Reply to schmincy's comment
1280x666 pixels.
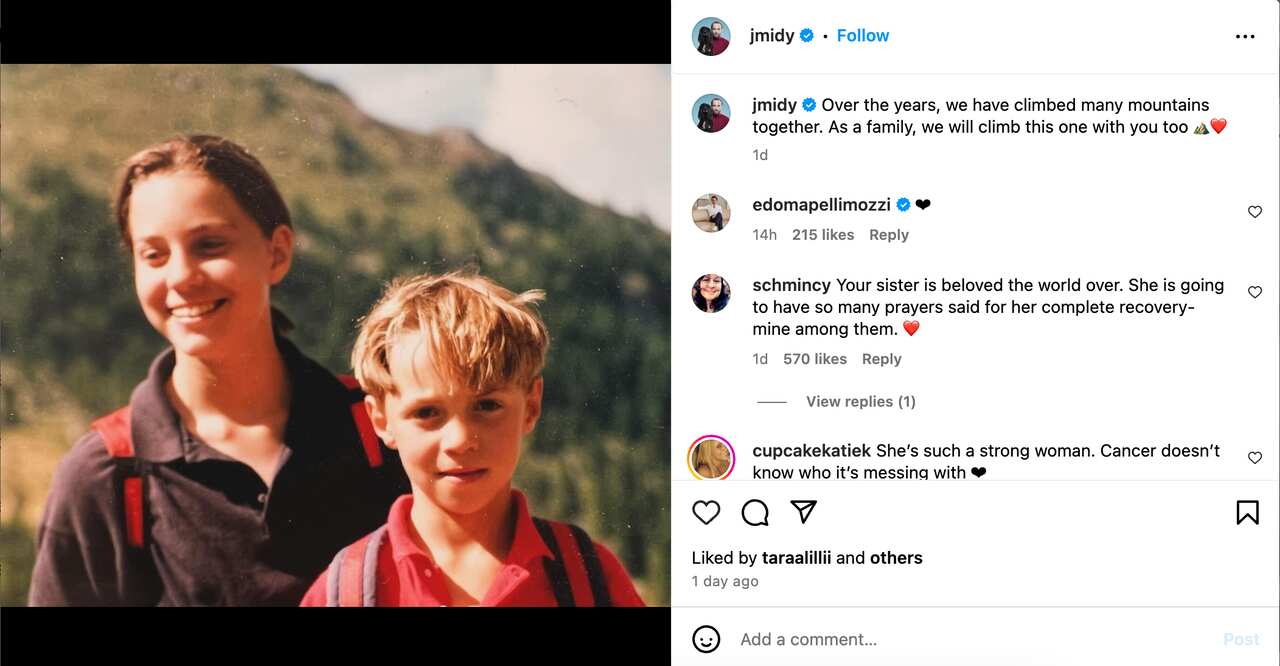(881, 359)
